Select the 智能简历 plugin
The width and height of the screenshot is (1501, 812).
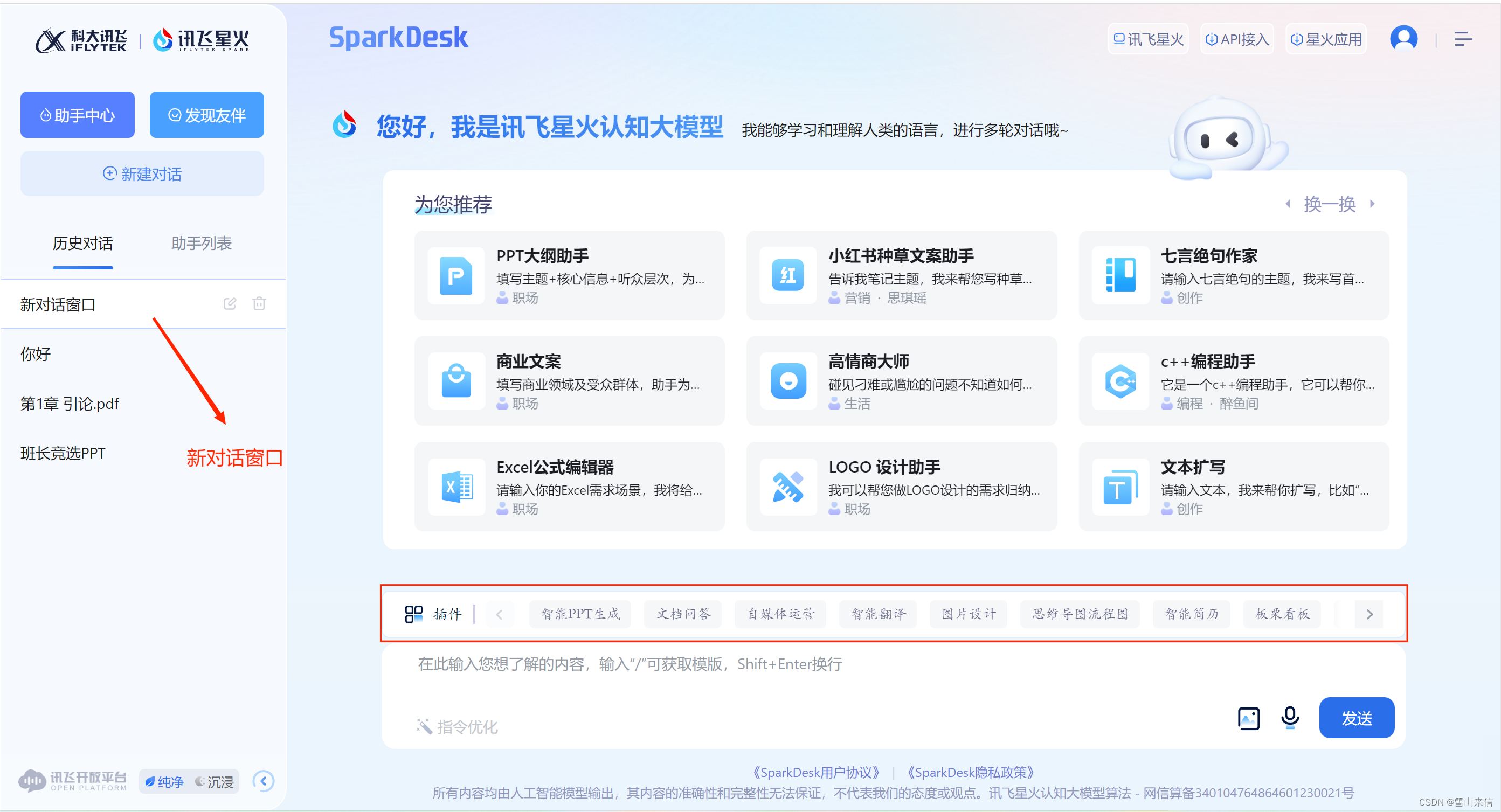click(1191, 613)
